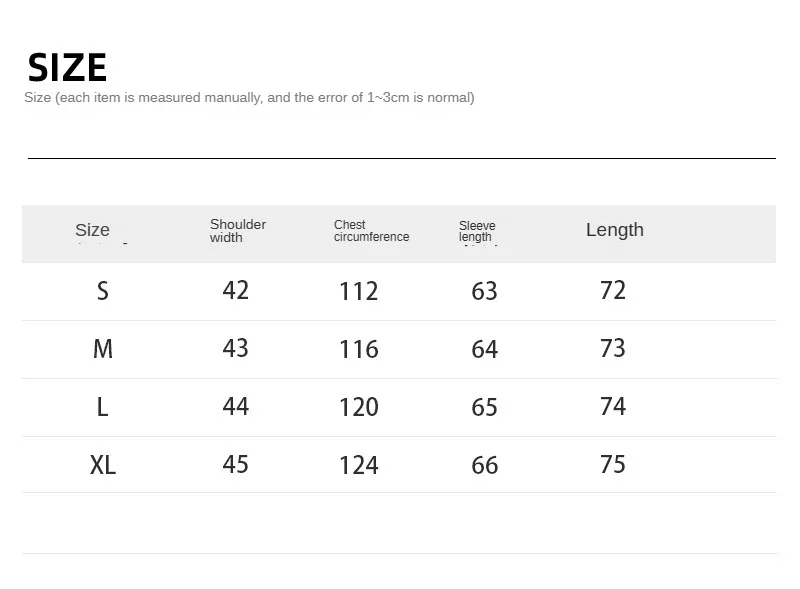Click the SIZE heading

(67, 67)
